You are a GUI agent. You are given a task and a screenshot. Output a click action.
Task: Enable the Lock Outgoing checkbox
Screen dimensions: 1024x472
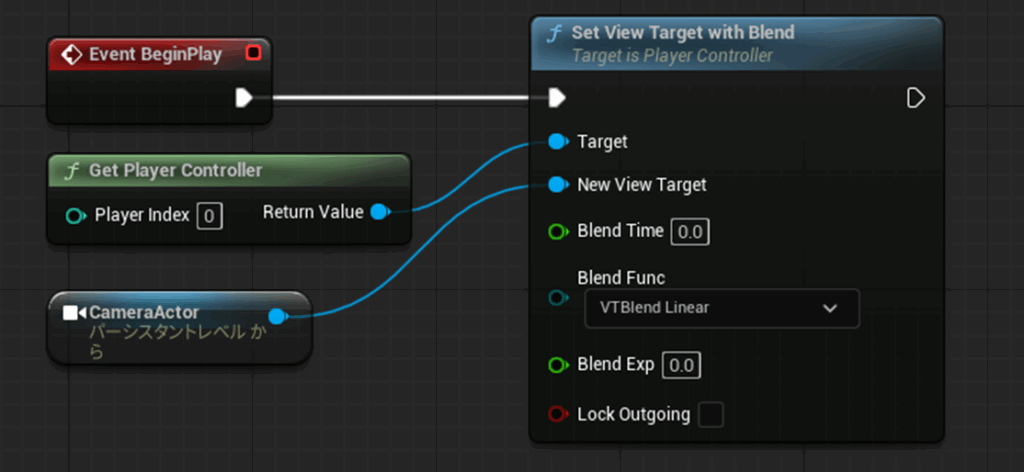point(710,414)
